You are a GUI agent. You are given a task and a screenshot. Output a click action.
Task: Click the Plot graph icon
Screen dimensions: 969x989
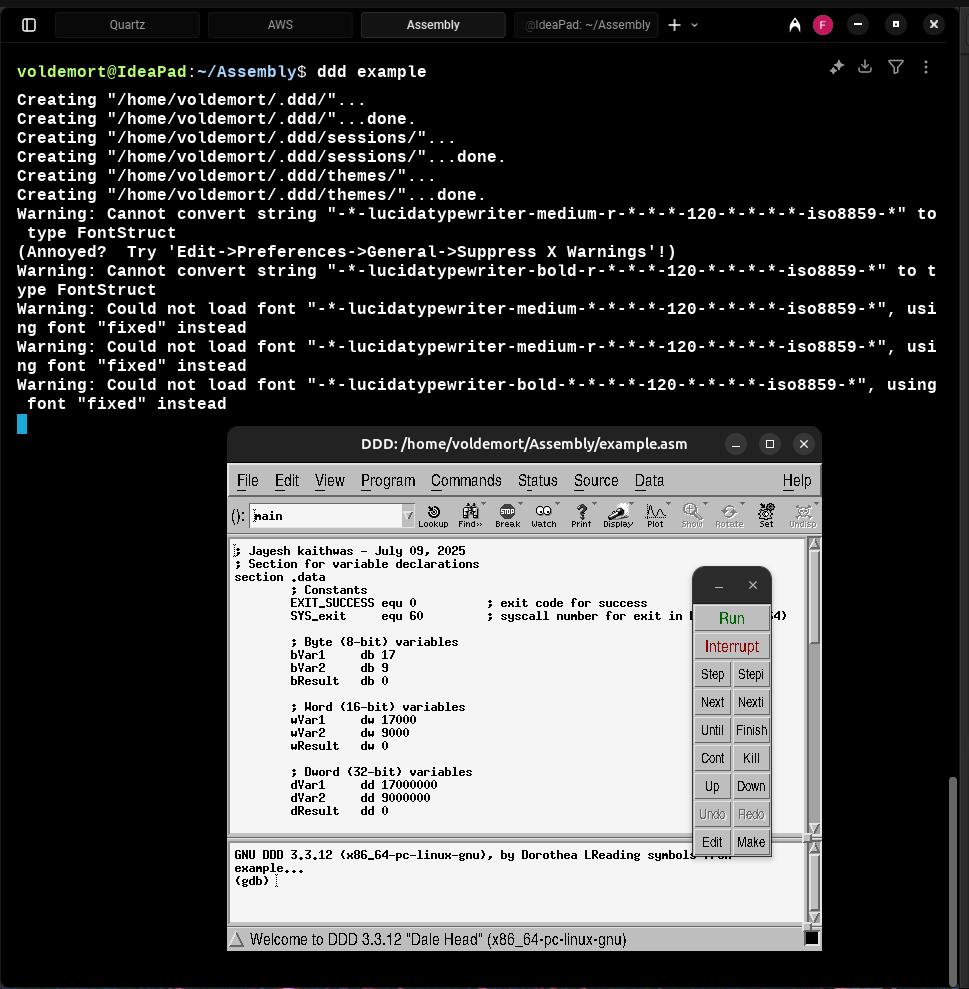tap(655, 515)
